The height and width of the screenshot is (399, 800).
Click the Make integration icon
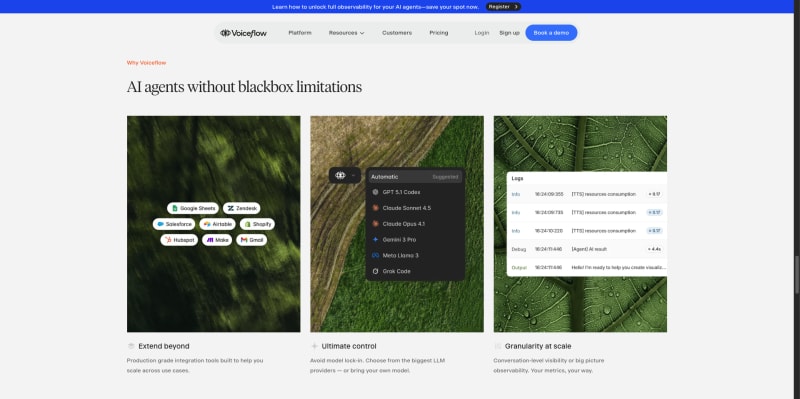coord(210,240)
